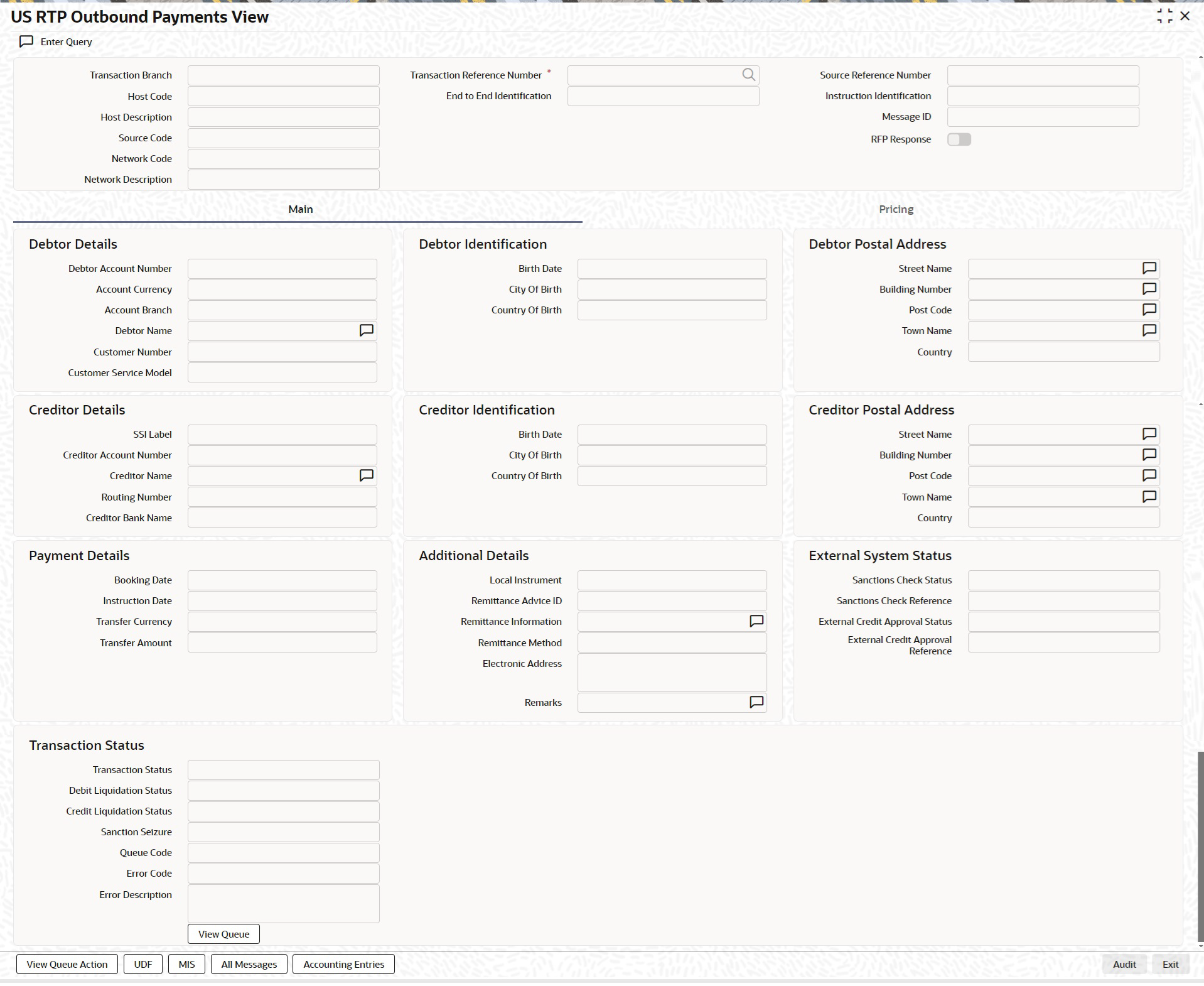Click the Enter Query icon
This screenshot has height=986, width=1204.
[x=26, y=41]
